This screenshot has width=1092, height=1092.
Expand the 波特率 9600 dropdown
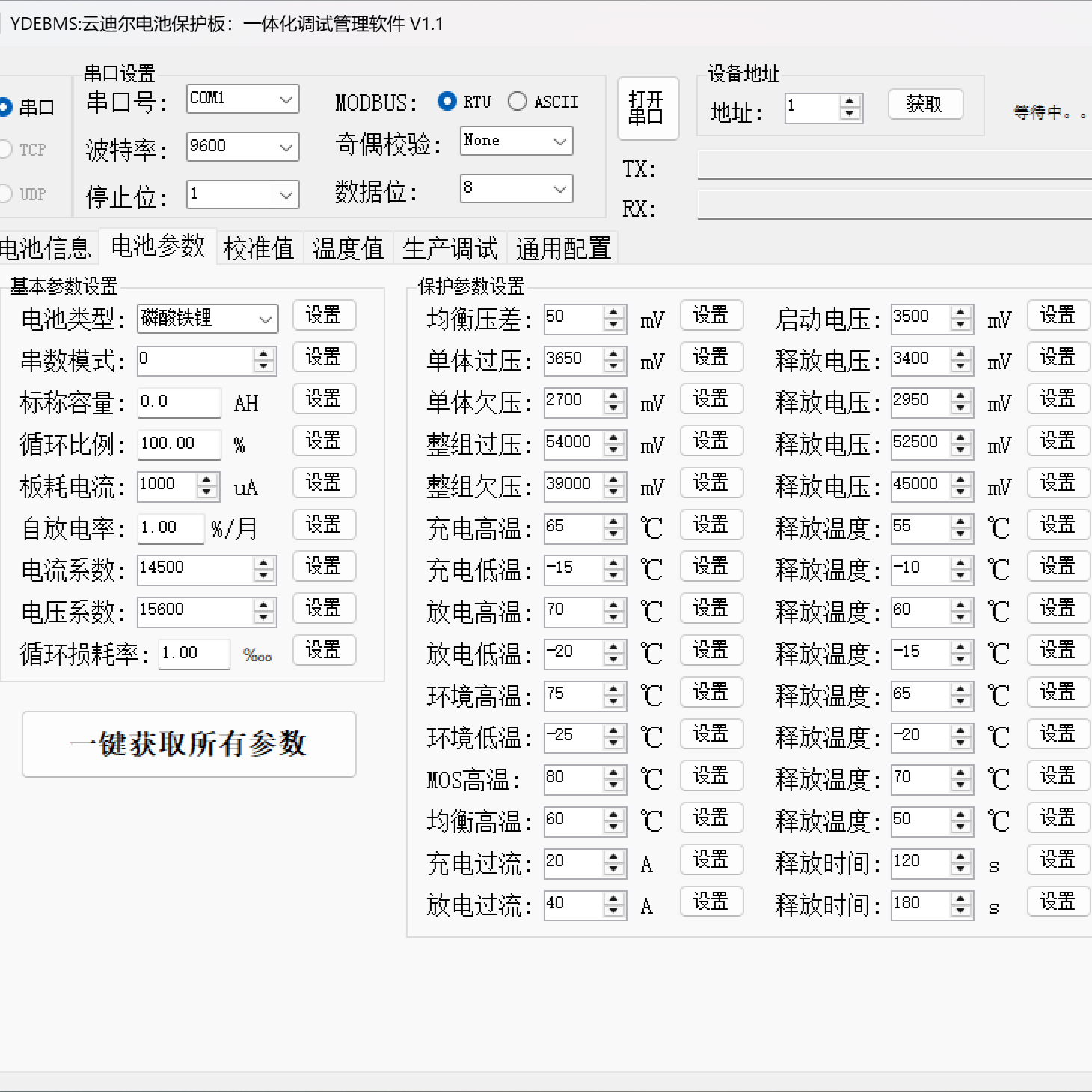[x=286, y=147]
